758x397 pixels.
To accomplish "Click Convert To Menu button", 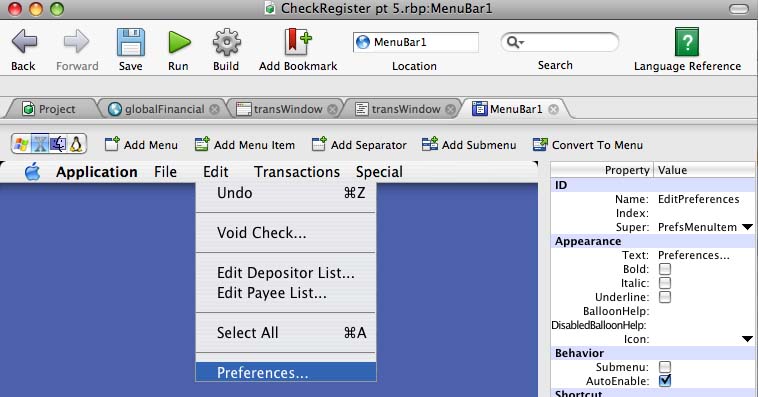I will click(x=587, y=145).
